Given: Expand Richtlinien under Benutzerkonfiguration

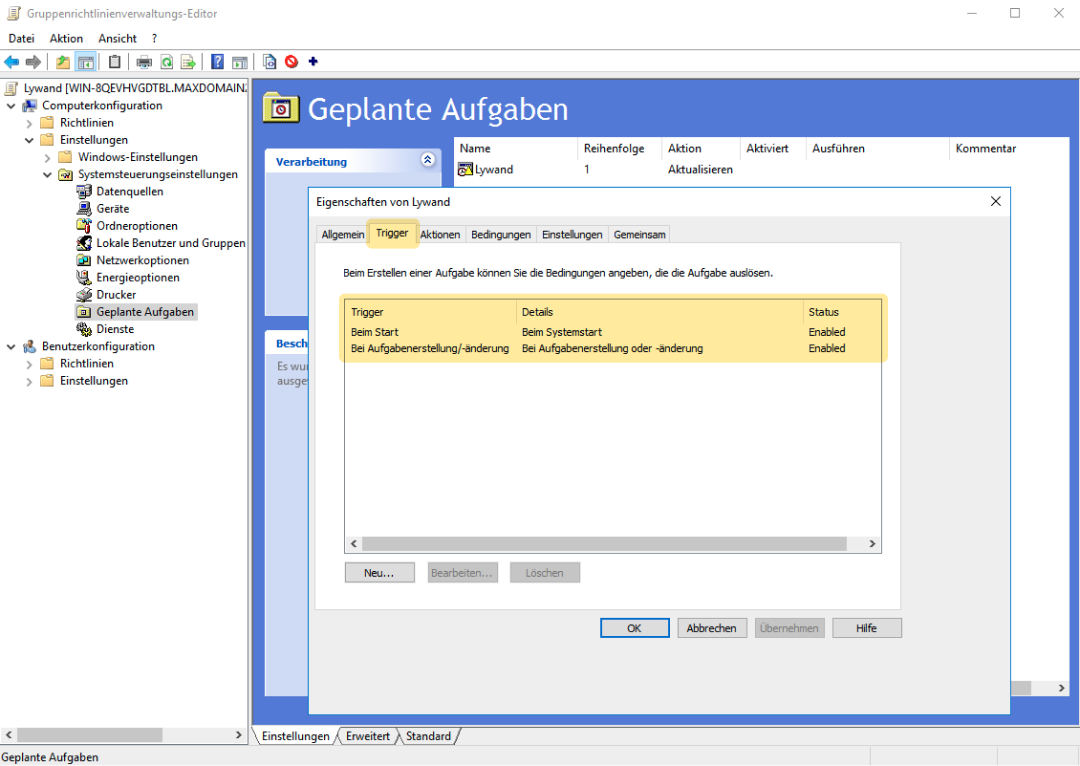Looking at the screenshot, I should click(29, 364).
